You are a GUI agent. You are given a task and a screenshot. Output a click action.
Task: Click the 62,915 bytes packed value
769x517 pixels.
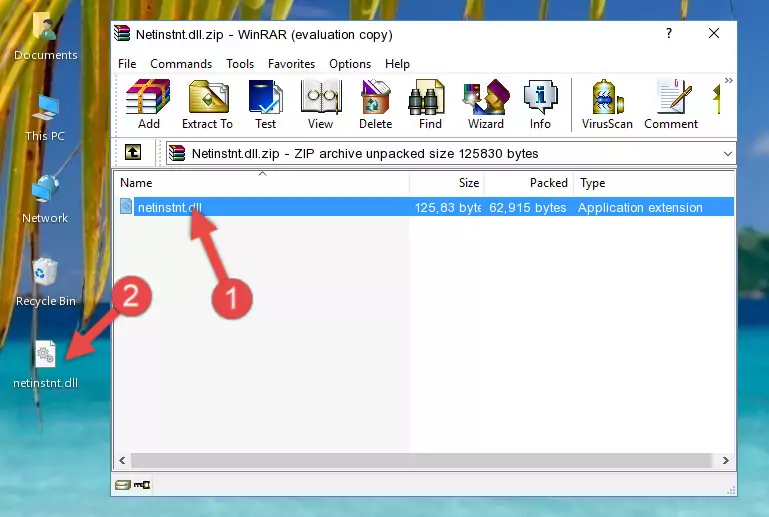(527, 207)
